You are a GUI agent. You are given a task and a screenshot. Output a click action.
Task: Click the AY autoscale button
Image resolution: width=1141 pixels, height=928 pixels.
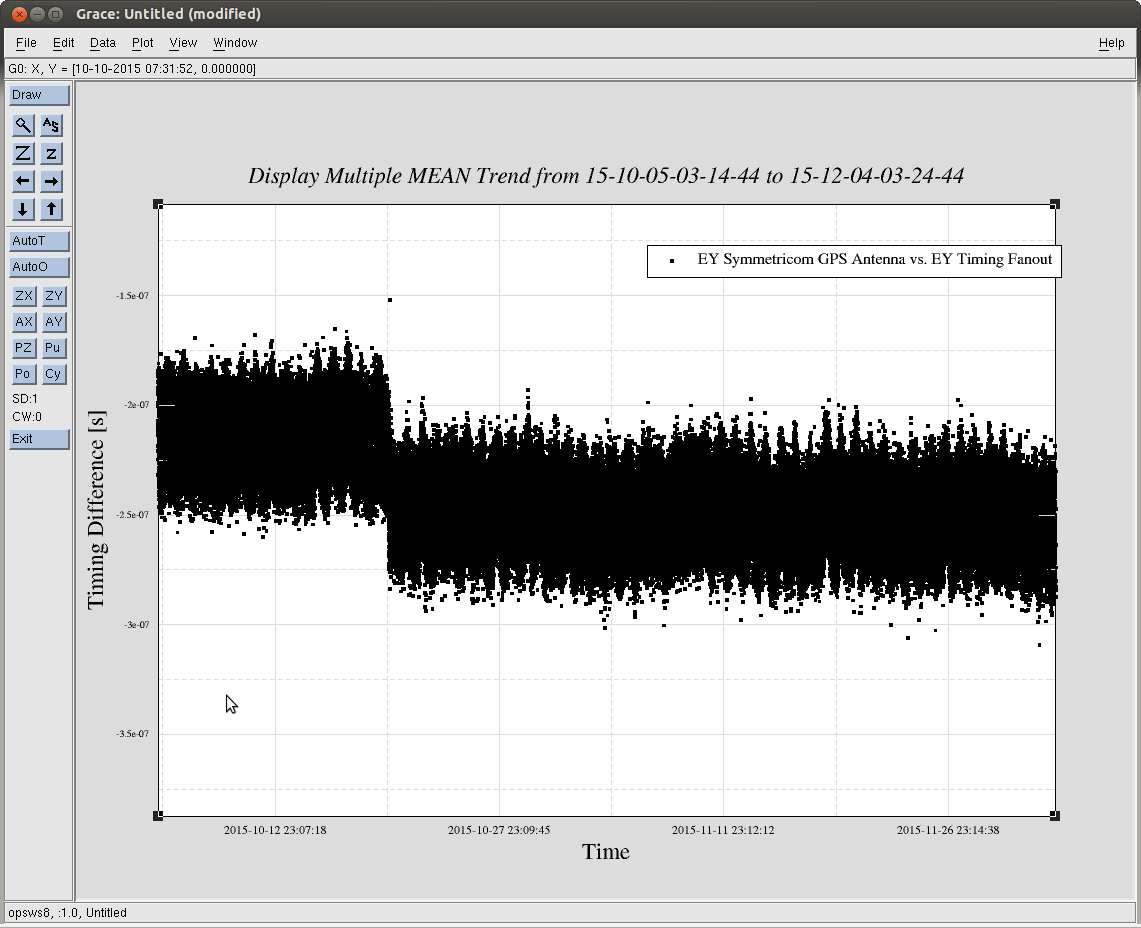coord(53,322)
